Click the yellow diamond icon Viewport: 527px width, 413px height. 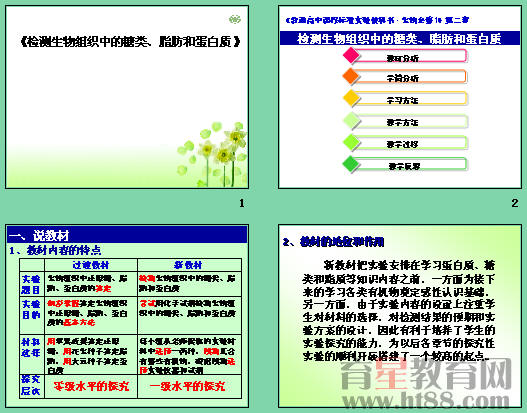(x=351, y=98)
